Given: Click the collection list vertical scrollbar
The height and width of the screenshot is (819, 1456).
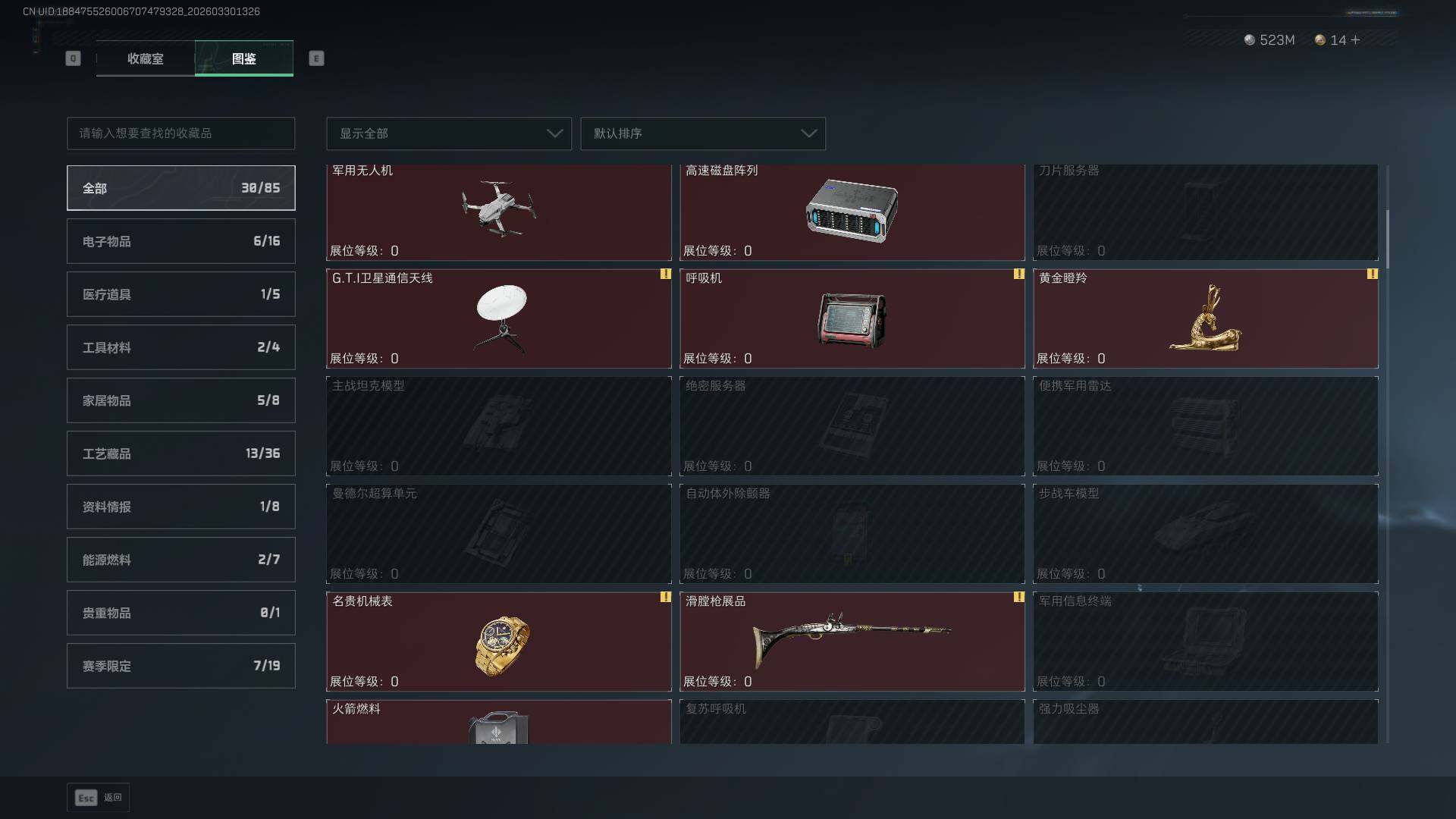Looking at the screenshot, I should 1388,239.
